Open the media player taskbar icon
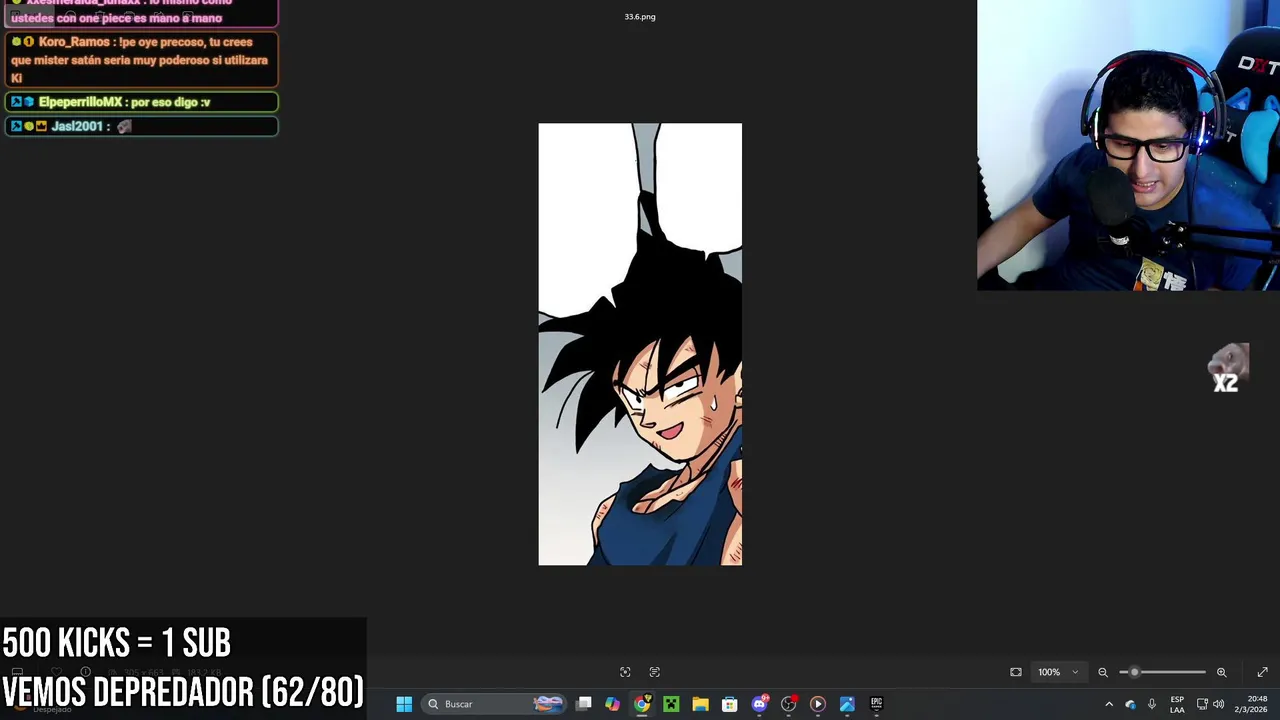Screen dimensions: 1280x720 (817, 704)
